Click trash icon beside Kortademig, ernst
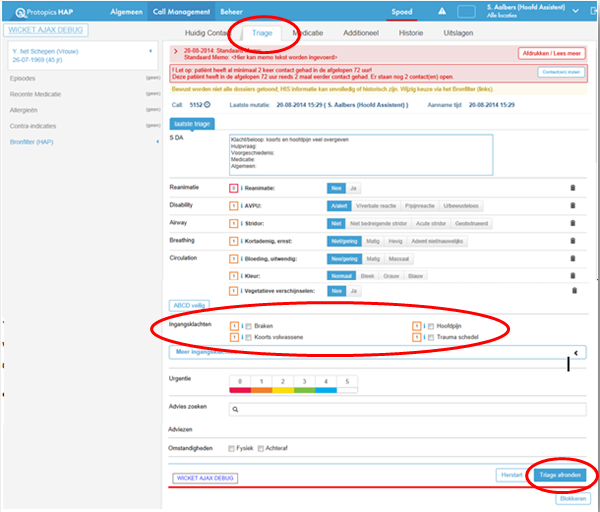Viewport: 600px width, 512px height. point(573,242)
